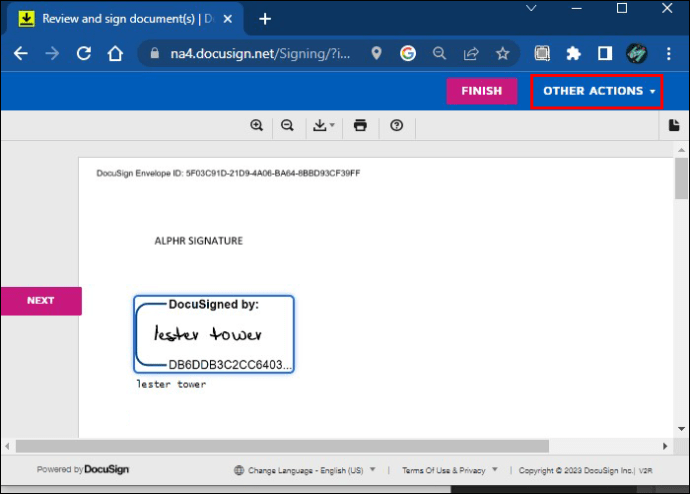Open the tab search chevron
This screenshot has width=690, height=494.
coord(531,8)
